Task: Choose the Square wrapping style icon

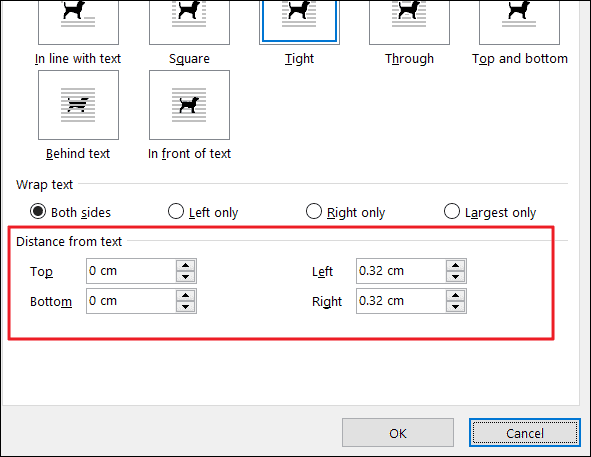Action: pyautogui.click(x=189, y=22)
